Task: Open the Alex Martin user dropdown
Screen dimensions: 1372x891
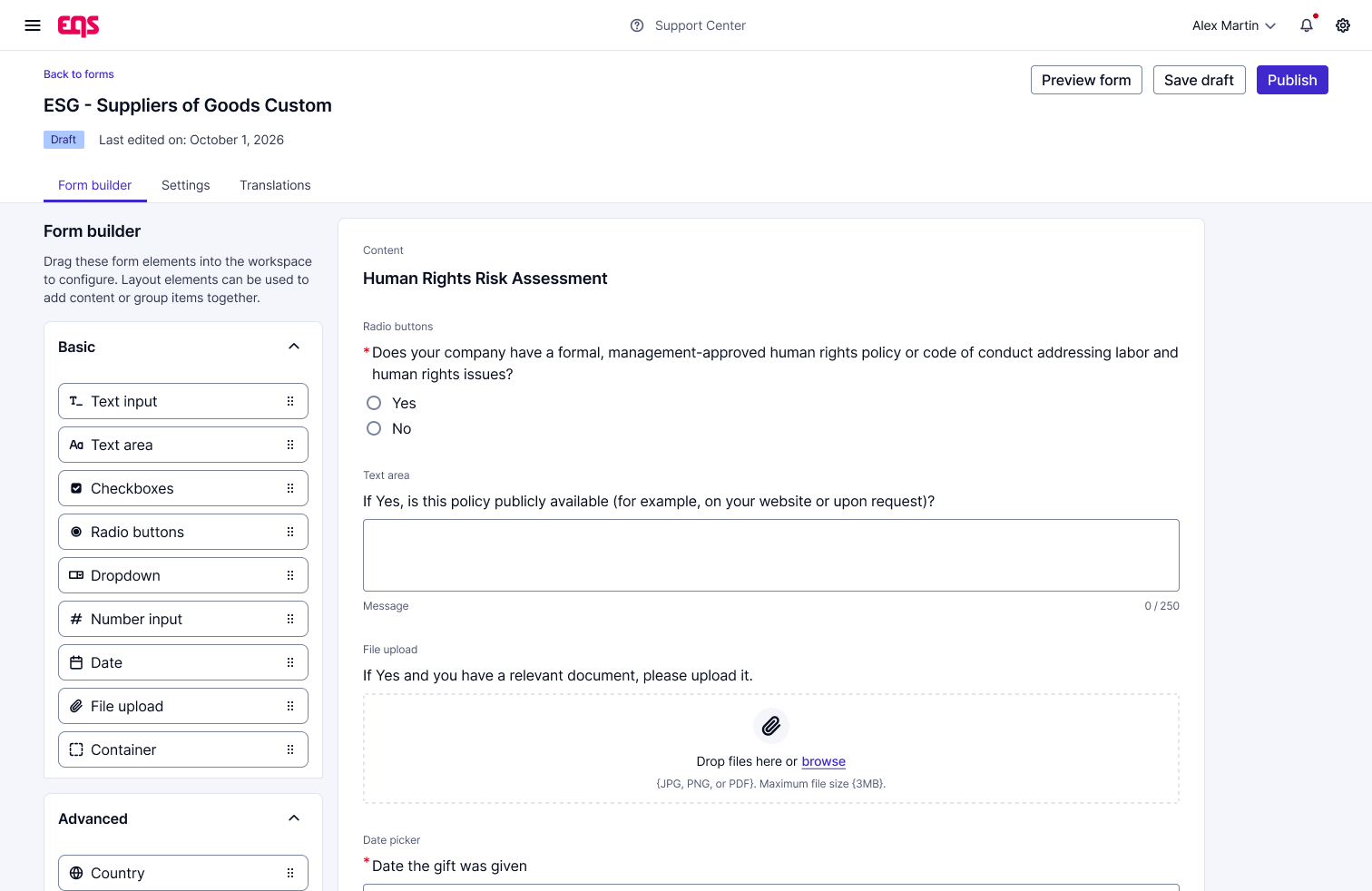Action: pos(1233,25)
